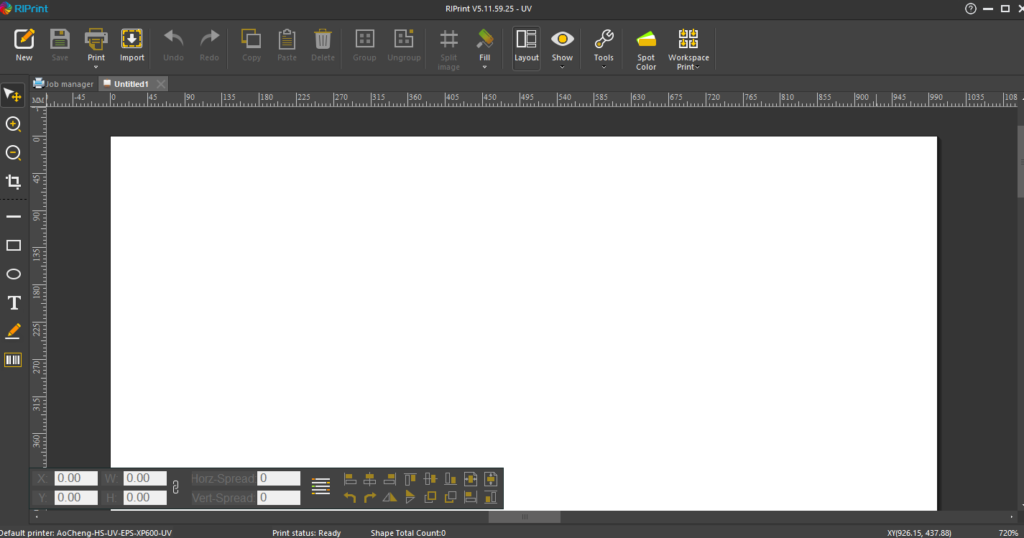The image size is (1024, 538).
Task: Click the Workspace Print icon
Action: 688,39
